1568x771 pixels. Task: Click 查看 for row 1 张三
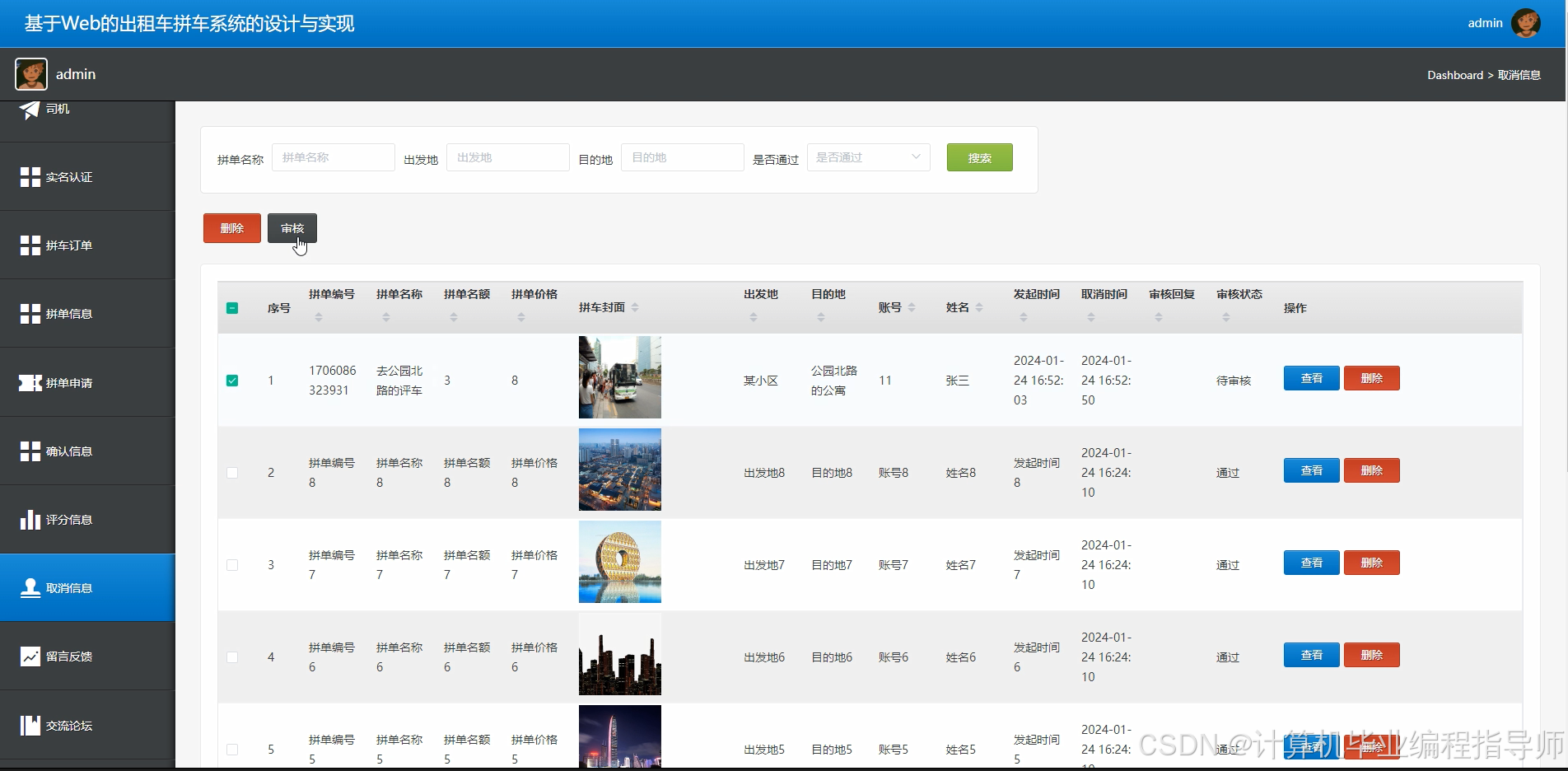[x=1312, y=378]
